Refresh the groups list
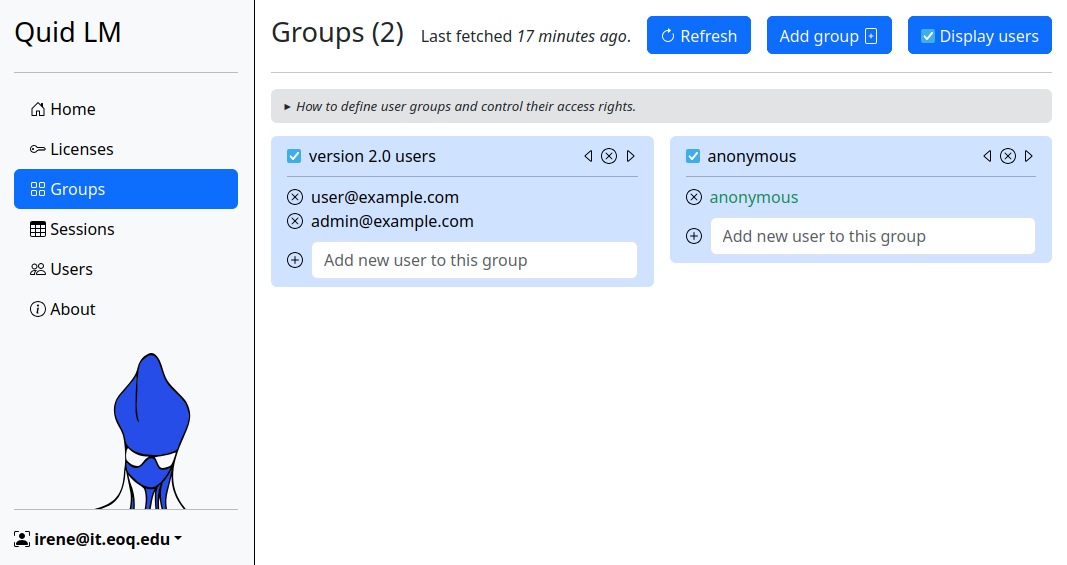The image size is (1067, 565). pyautogui.click(x=699, y=36)
